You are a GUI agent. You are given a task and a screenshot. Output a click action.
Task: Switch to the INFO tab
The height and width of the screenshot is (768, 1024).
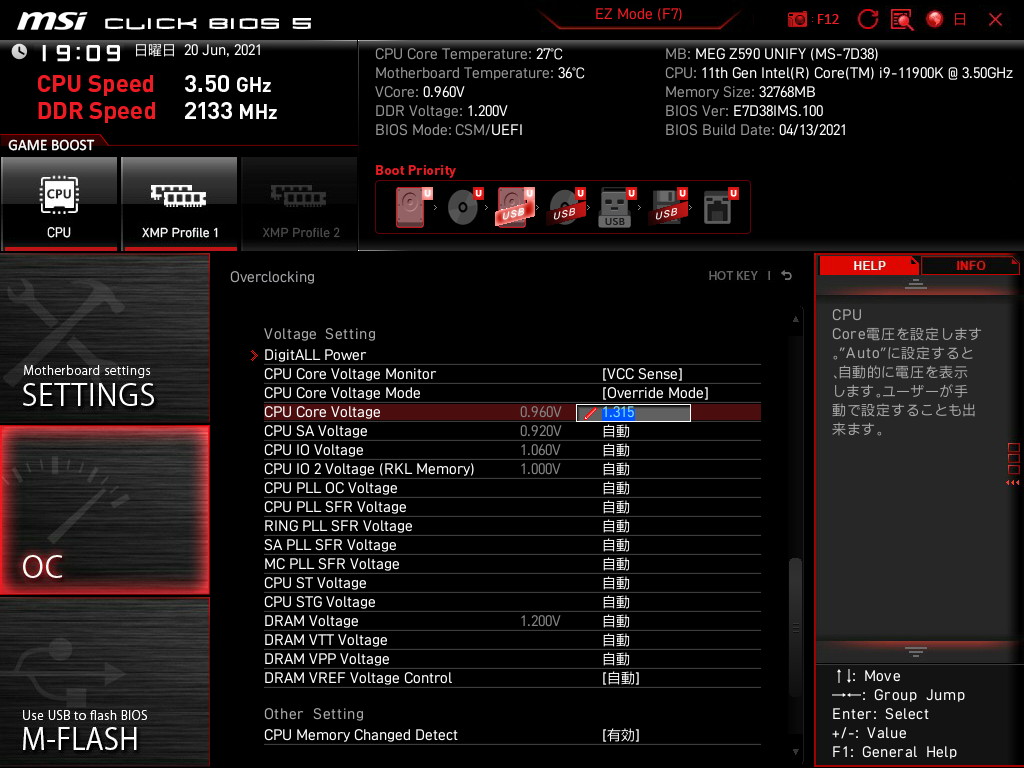coord(970,265)
